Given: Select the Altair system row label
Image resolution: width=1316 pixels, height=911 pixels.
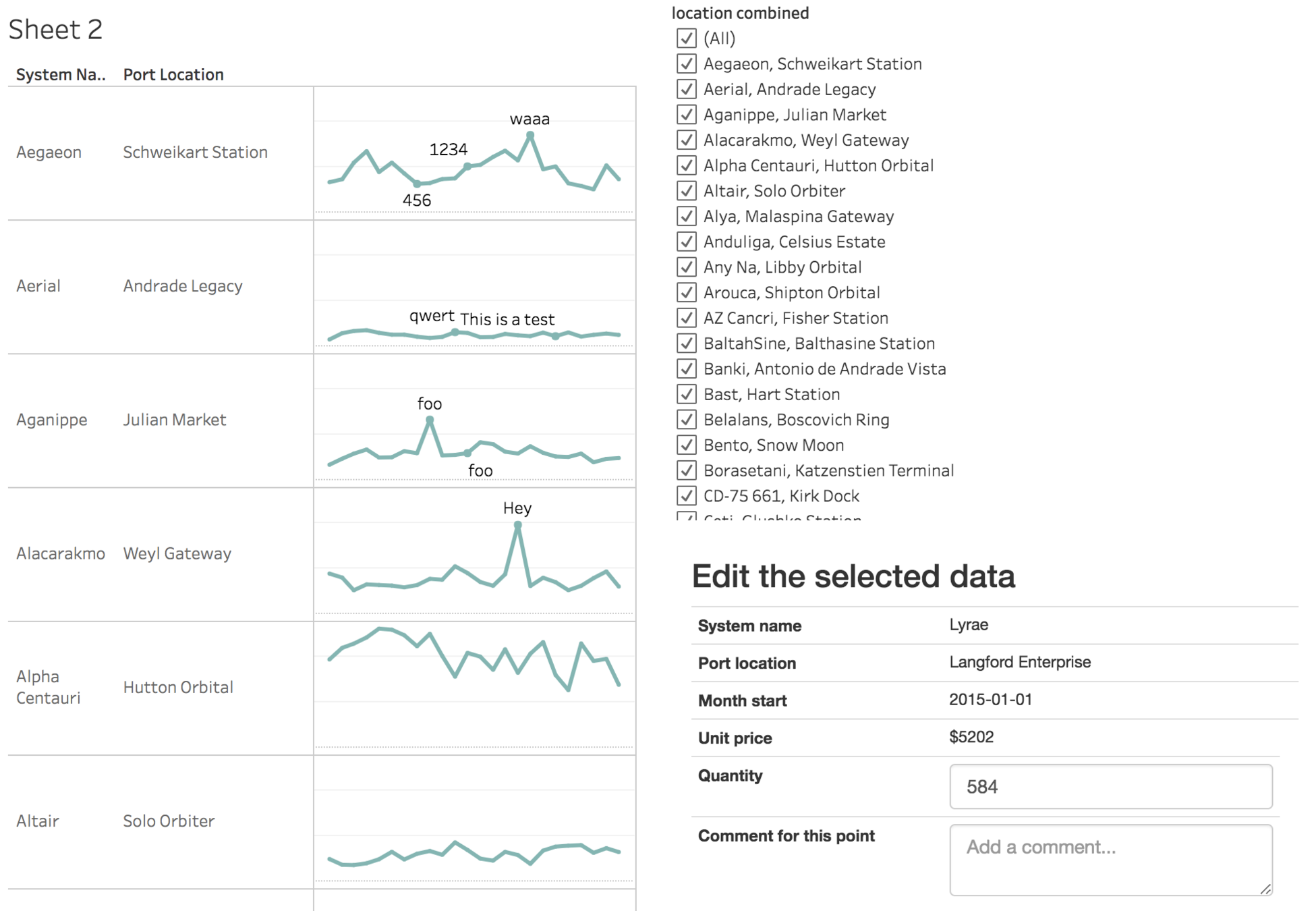Looking at the screenshot, I should point(38,821).
